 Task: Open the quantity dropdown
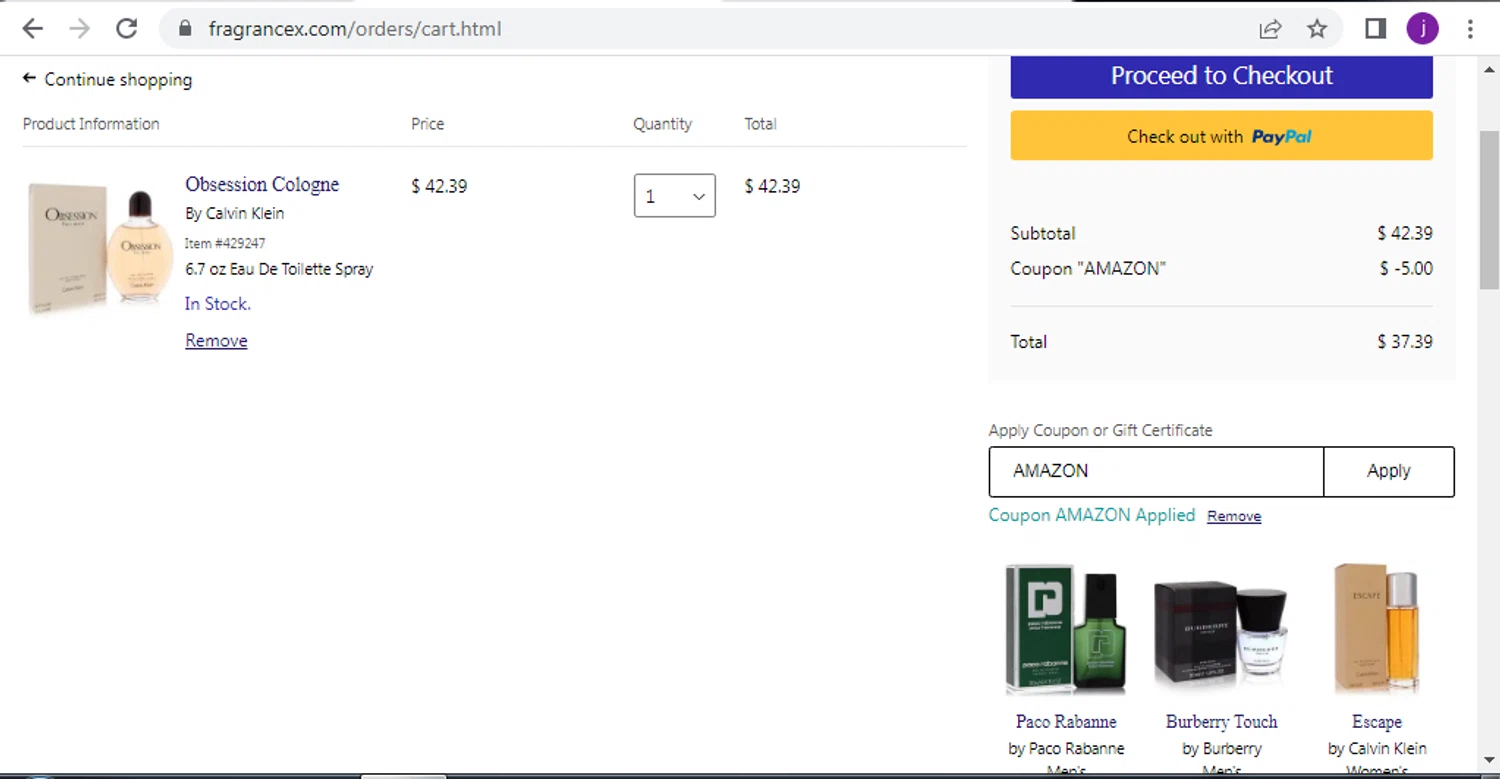[675, 196]
